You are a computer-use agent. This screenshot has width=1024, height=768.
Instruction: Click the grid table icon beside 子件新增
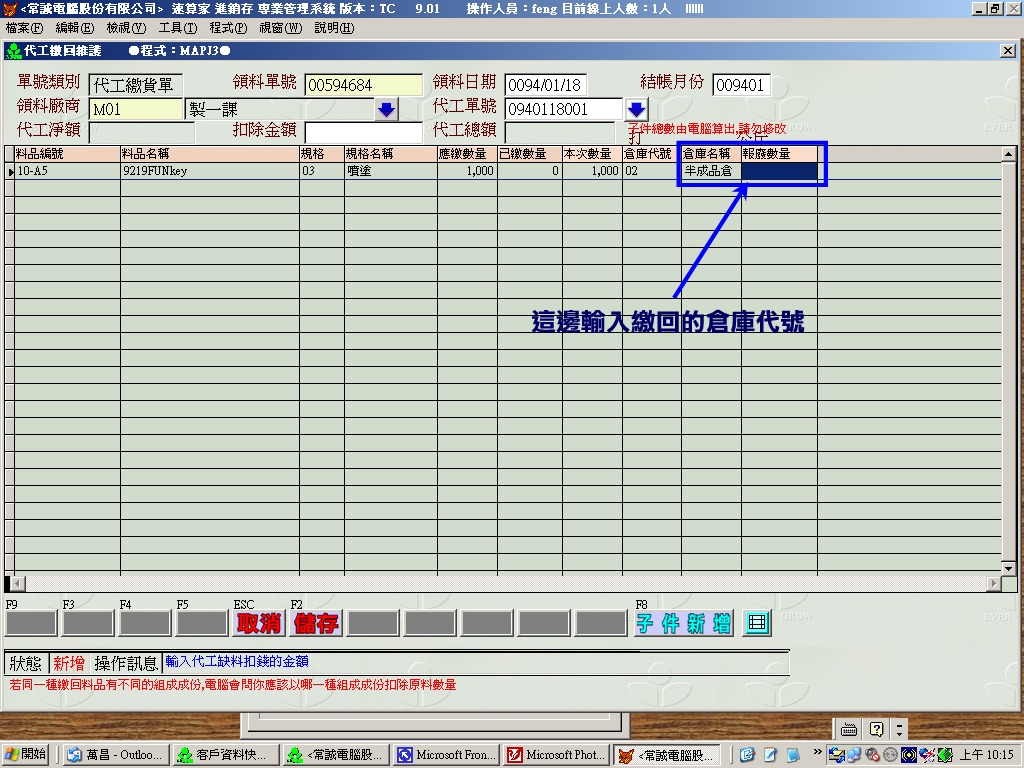coord(758,623)
